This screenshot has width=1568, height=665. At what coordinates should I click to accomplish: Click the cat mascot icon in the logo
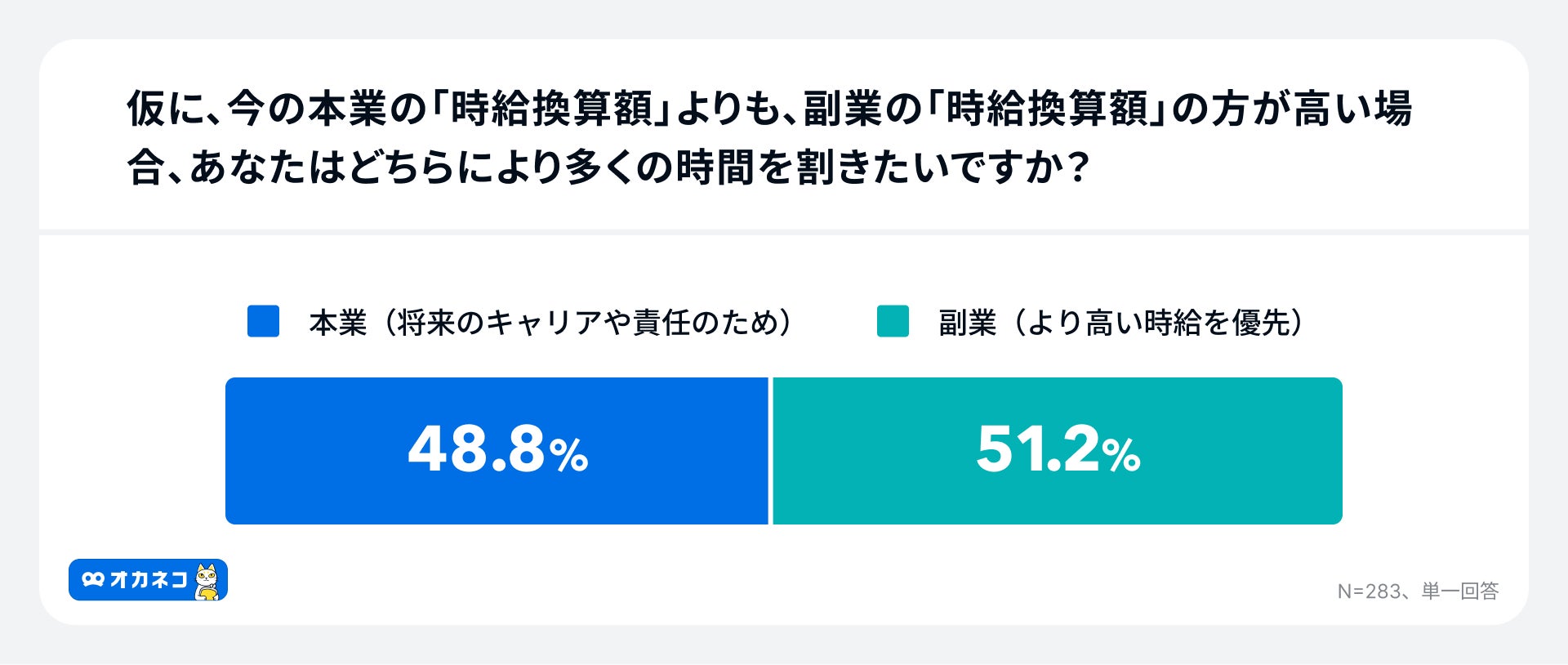coord(208,581)
